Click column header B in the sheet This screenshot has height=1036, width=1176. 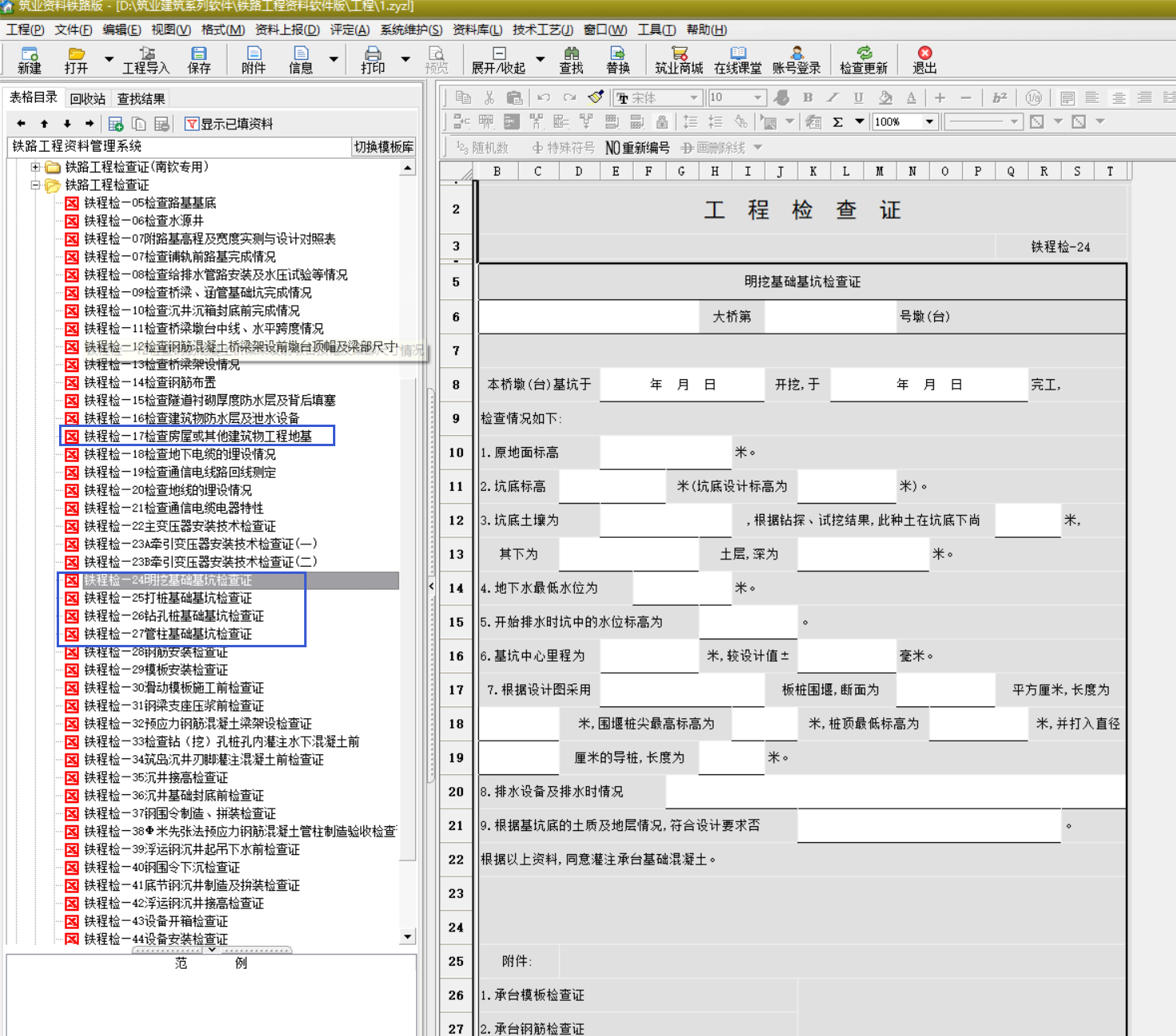pyautogui.click(x=497, y=171)
